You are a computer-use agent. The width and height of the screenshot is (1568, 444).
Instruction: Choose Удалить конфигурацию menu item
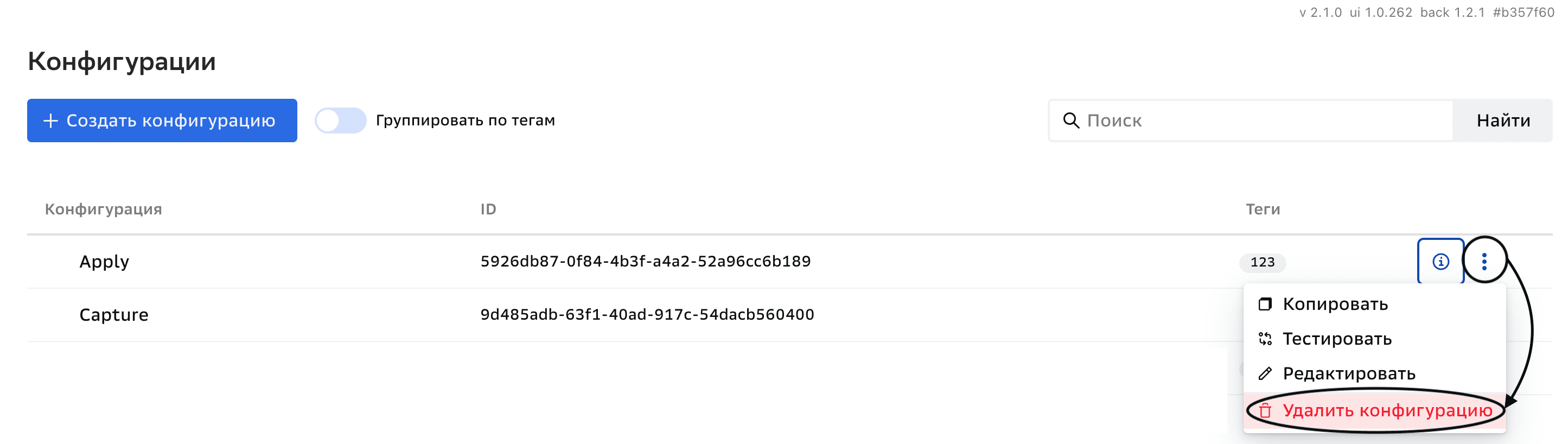pyautogui.click(x=1387, y=410)
